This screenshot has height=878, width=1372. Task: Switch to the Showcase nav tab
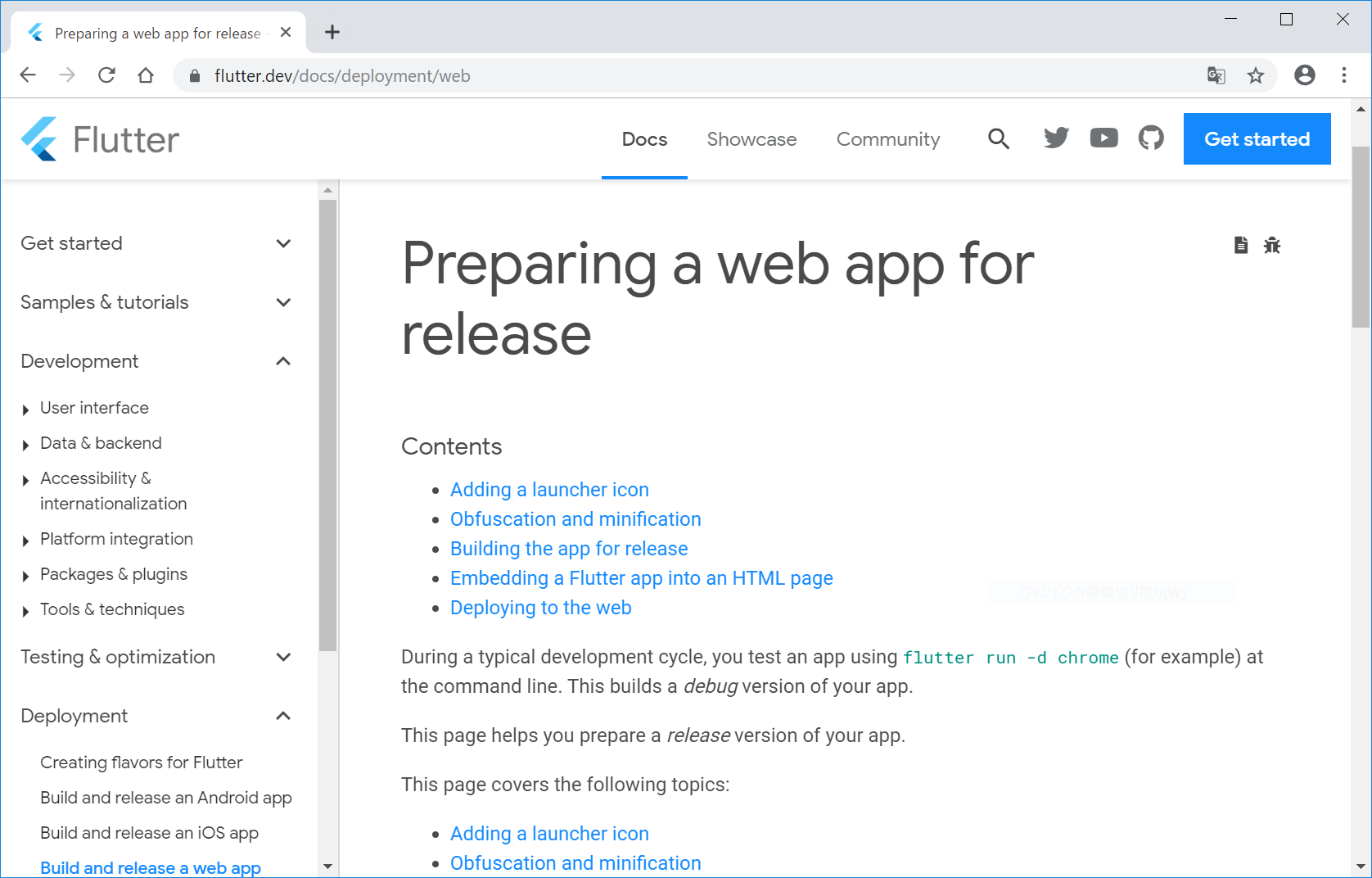tap(751, 139)
